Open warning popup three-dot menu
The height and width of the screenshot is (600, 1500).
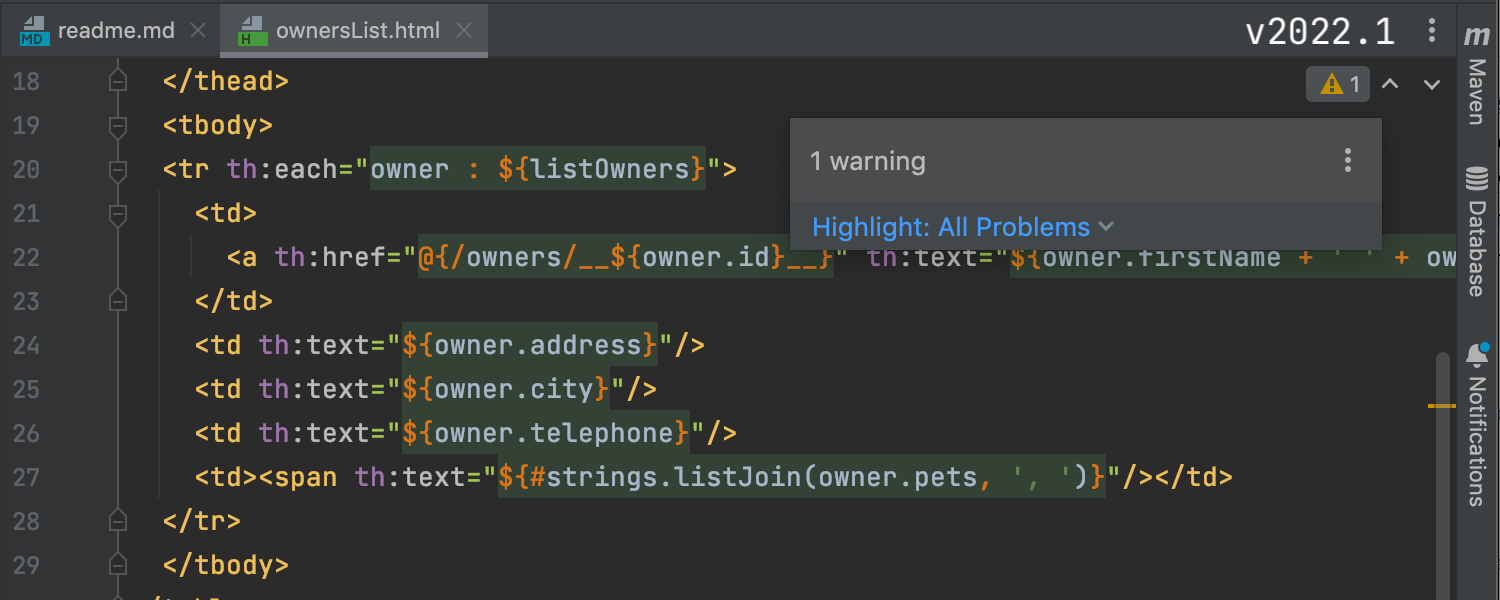1348,160
